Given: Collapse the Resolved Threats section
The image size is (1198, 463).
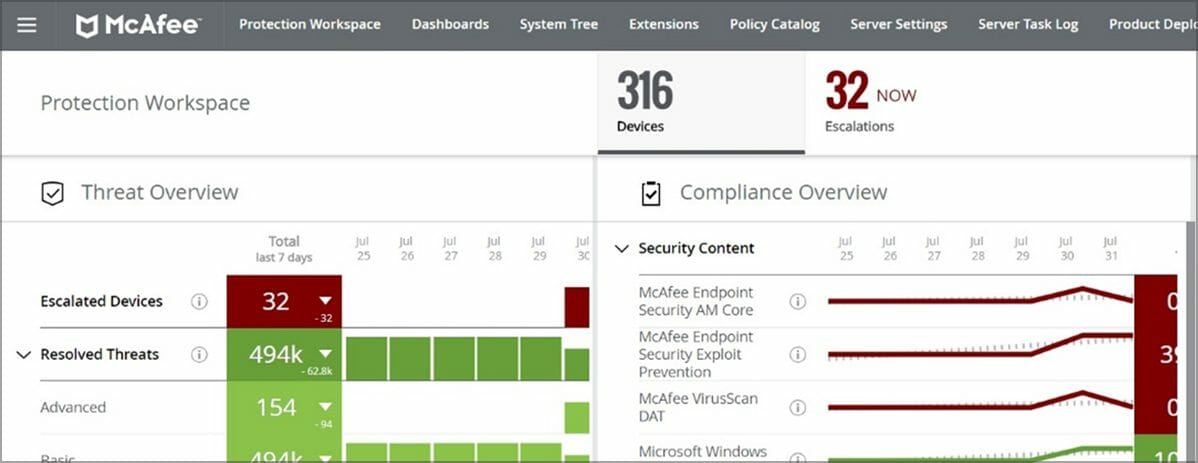Looking at the screenshot, I should pos(24,355).
